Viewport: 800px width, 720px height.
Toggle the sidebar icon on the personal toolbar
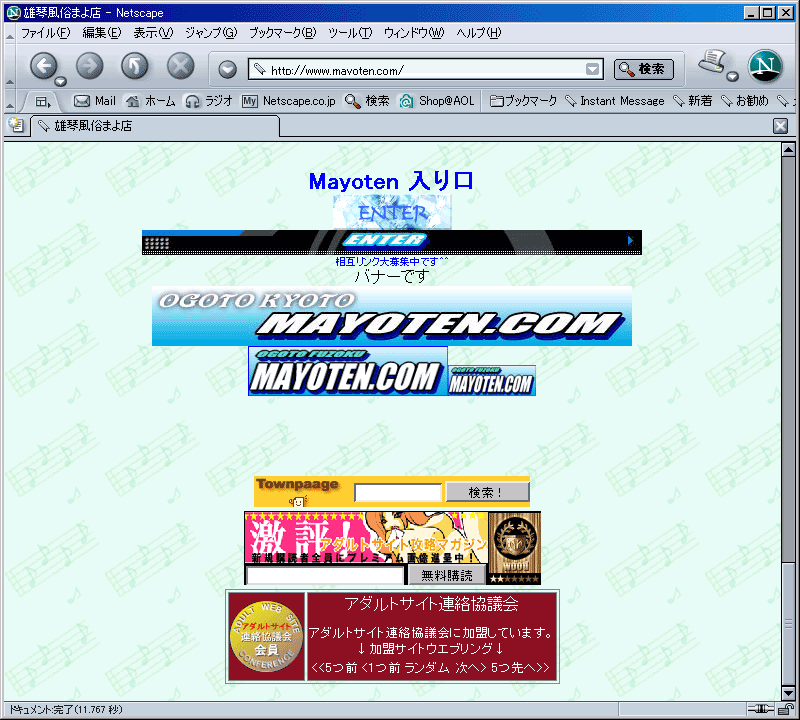pyautogui.click(x=43, y=102)
